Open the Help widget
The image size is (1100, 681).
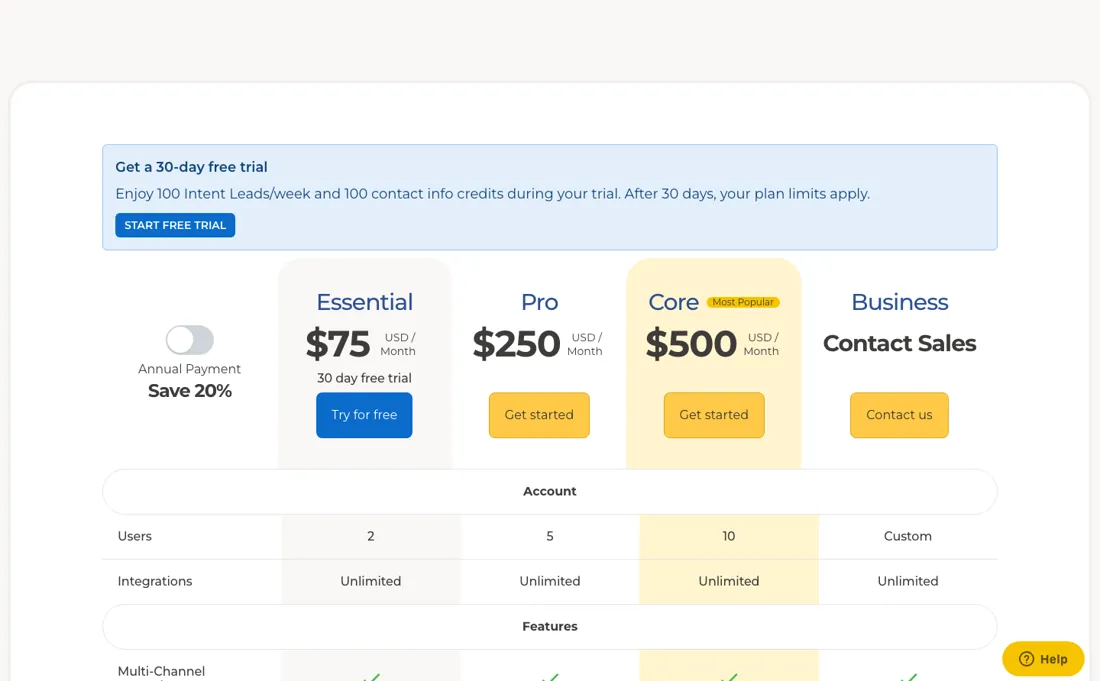[x=1043, y=659]
